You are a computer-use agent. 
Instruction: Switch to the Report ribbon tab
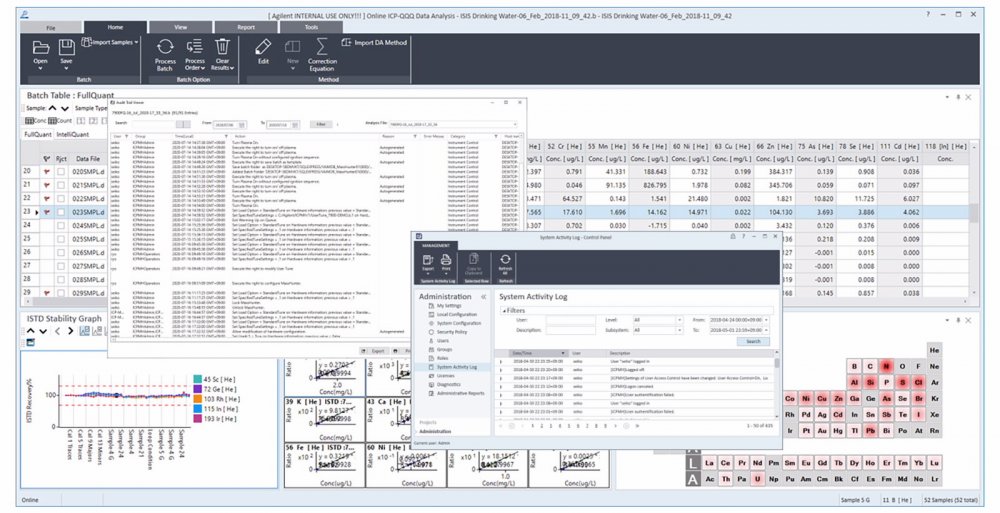246,27
